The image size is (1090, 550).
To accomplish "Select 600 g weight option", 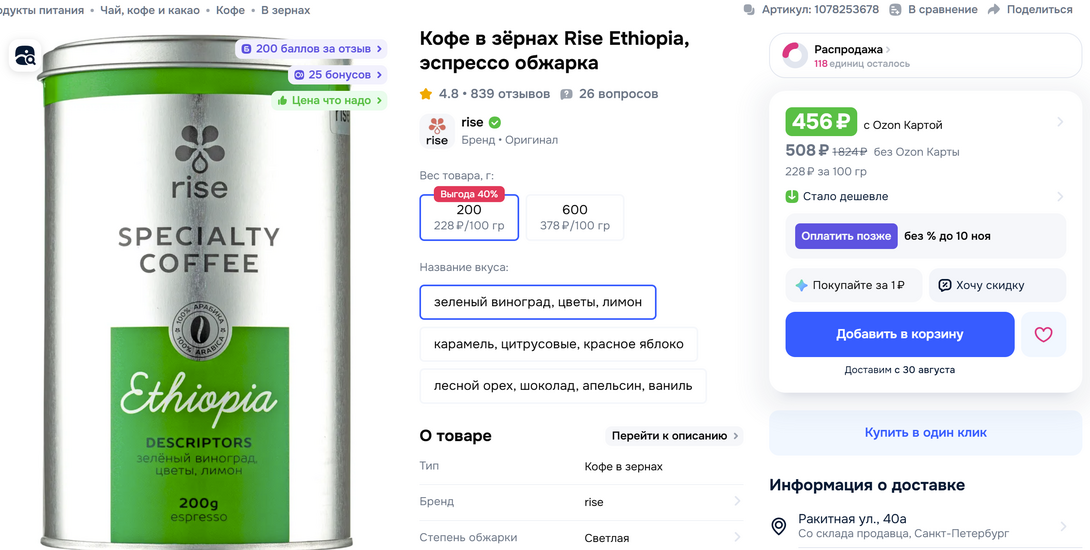I will 574,217.
